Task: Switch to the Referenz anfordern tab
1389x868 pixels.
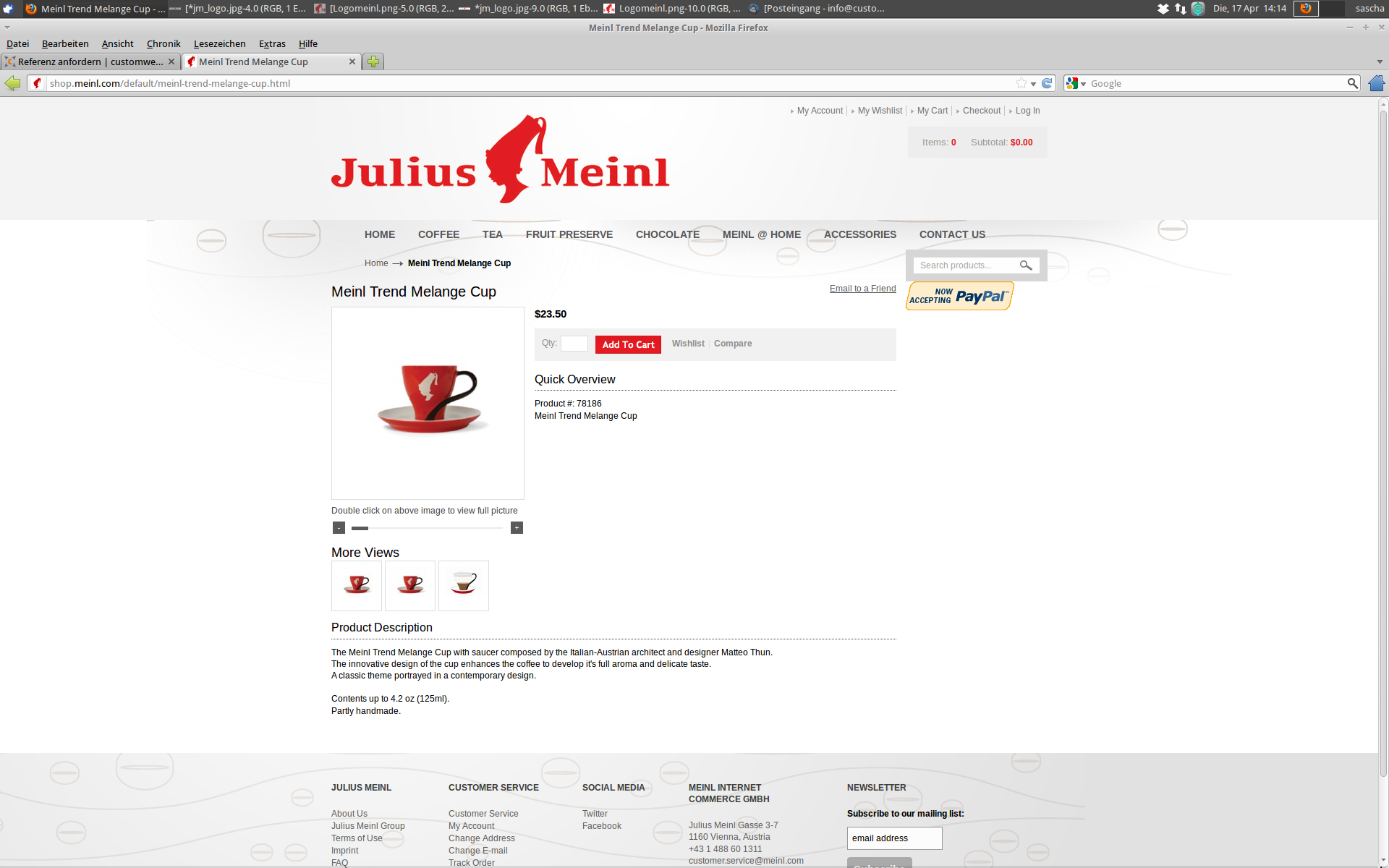Action: (x=90, y=61)
